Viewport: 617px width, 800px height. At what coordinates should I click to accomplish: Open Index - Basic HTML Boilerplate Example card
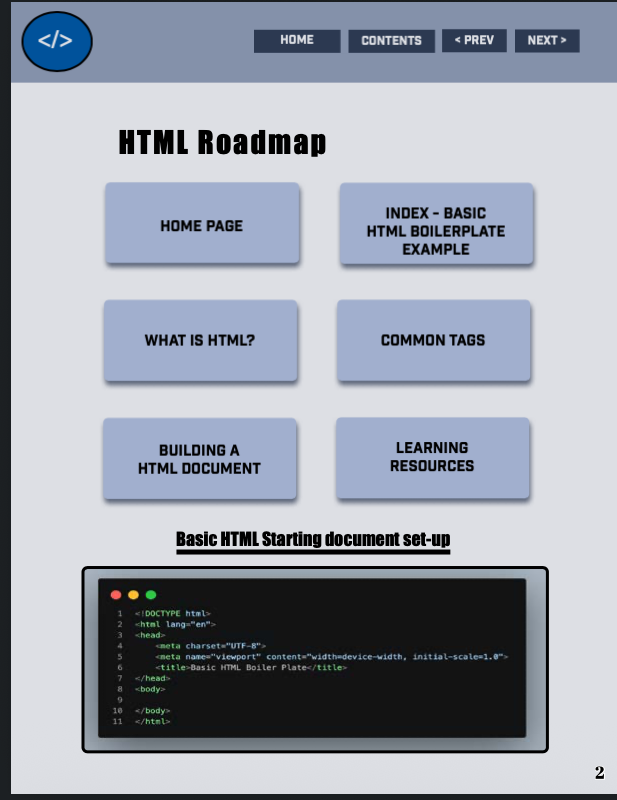tap(436, 223)
